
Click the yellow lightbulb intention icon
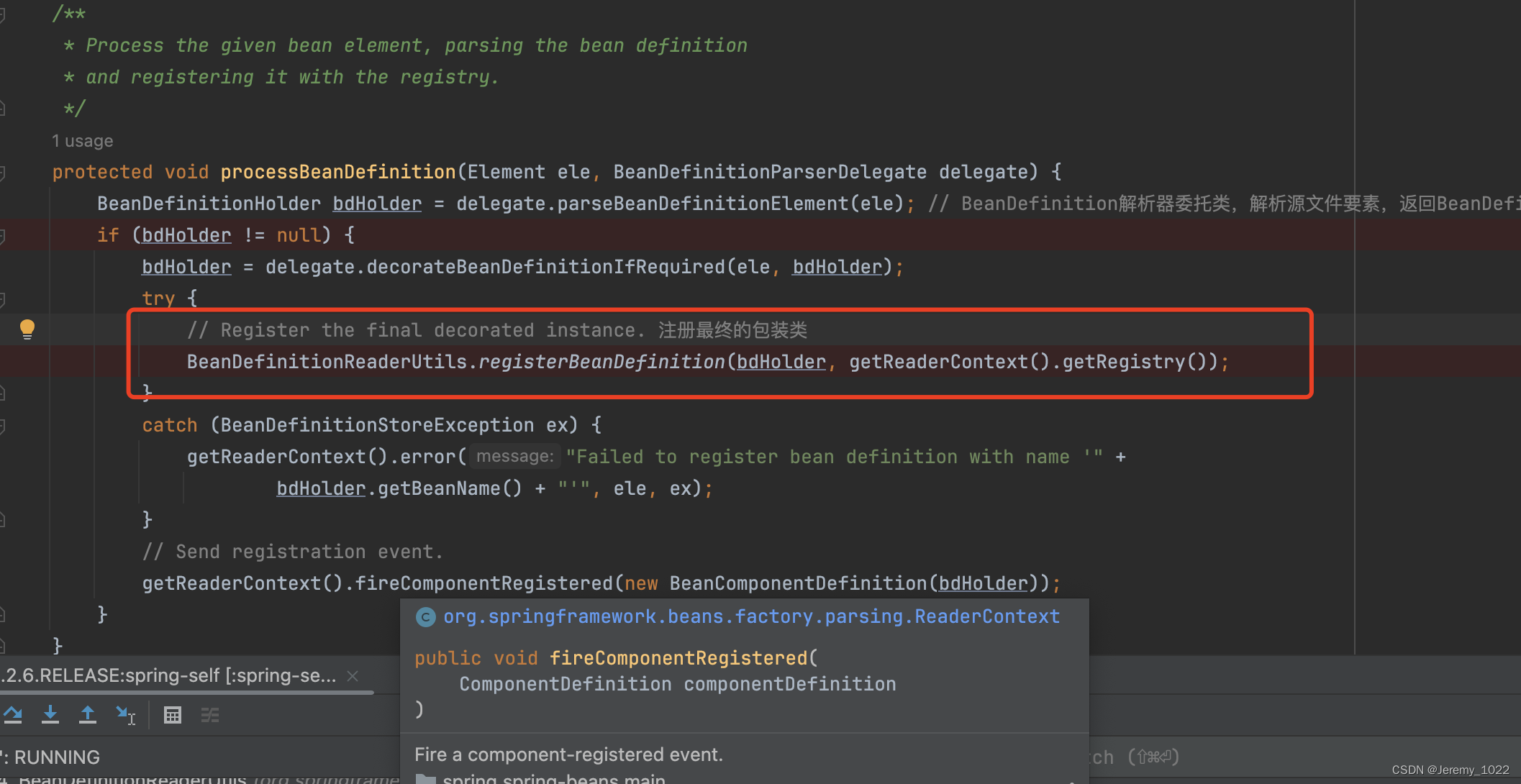coord(27,329)
